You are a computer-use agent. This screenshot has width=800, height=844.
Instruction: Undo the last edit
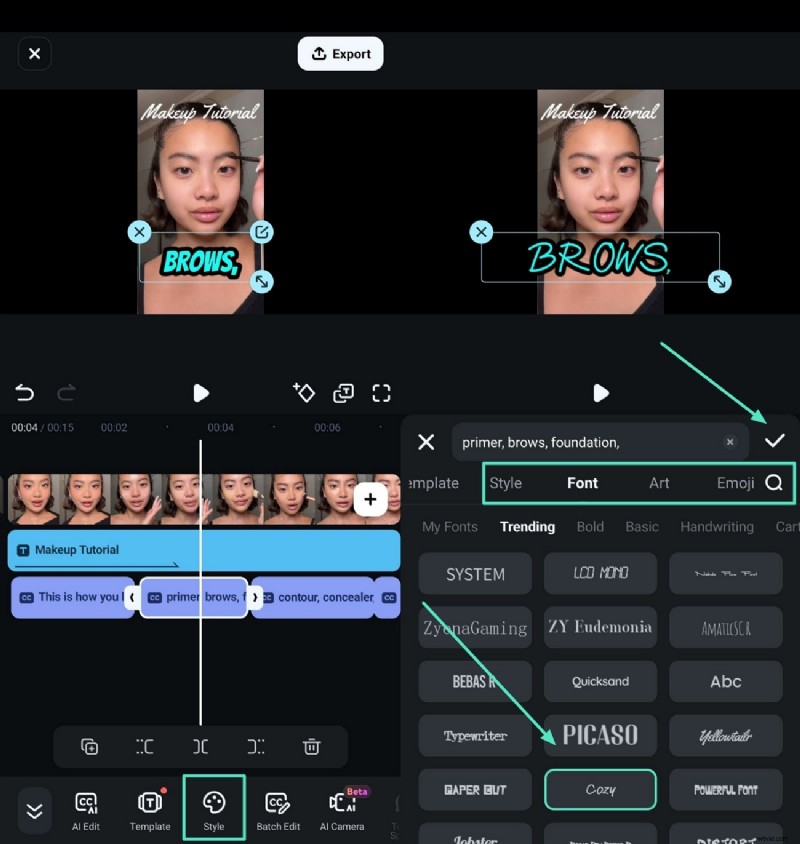tap(25, 393)
